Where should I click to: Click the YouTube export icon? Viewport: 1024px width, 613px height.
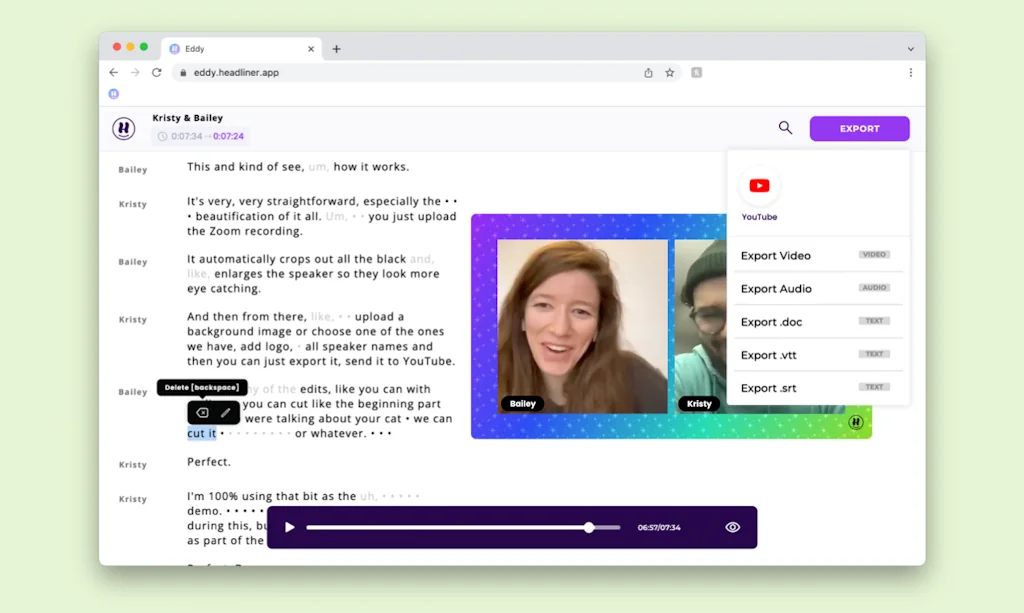[759, 186]
